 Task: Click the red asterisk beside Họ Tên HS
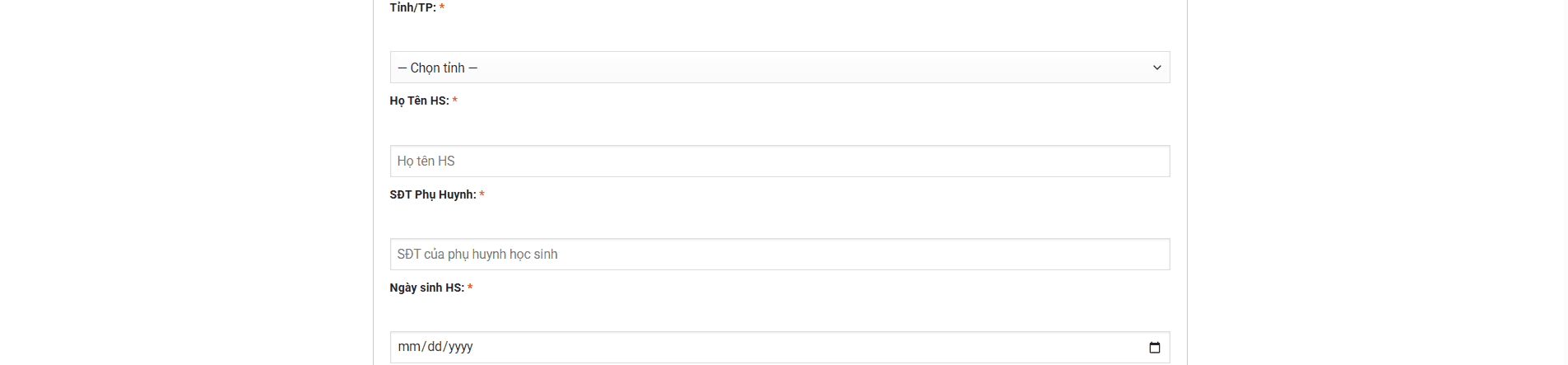(x=454, y=101)
